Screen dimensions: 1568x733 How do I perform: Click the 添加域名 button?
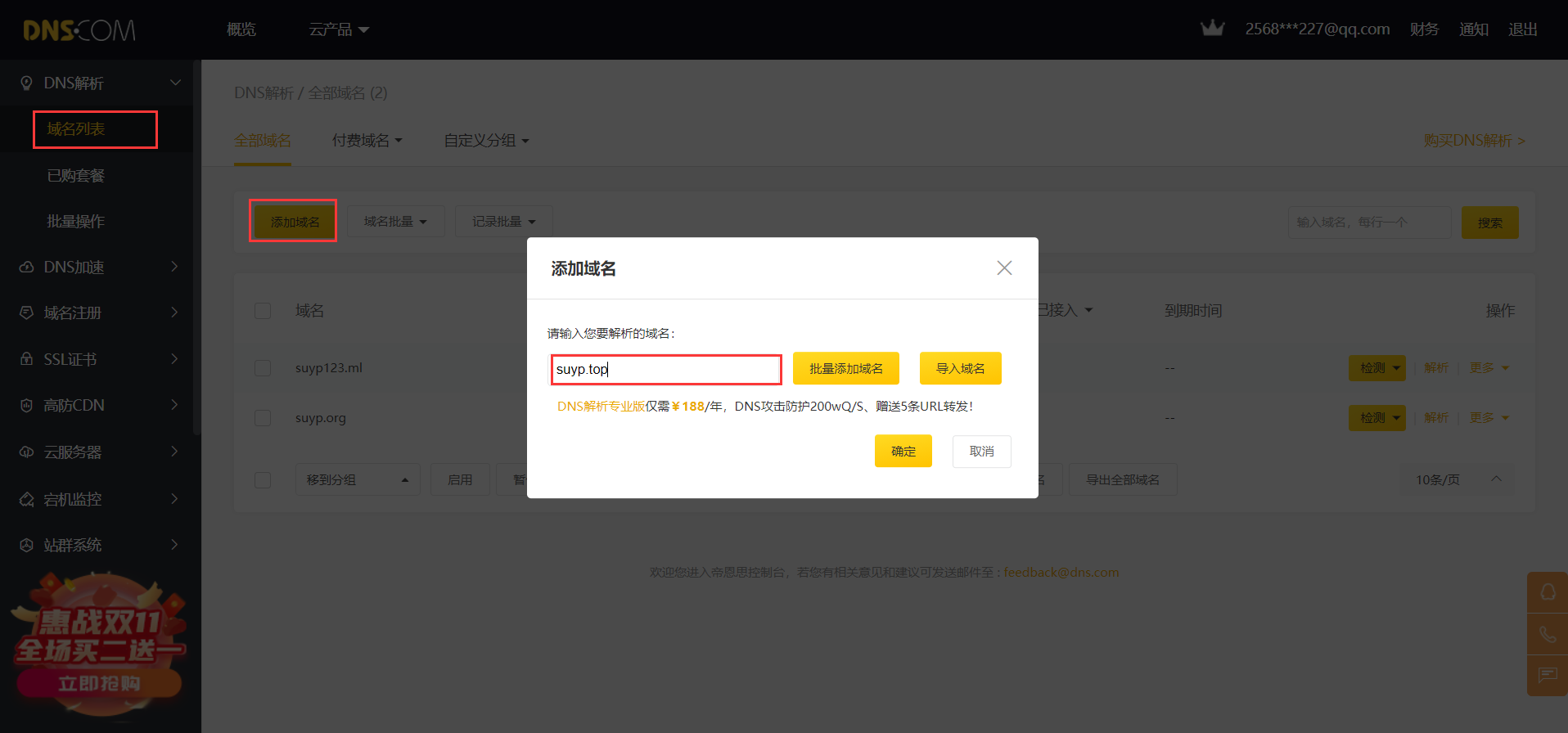pos(295,222)
